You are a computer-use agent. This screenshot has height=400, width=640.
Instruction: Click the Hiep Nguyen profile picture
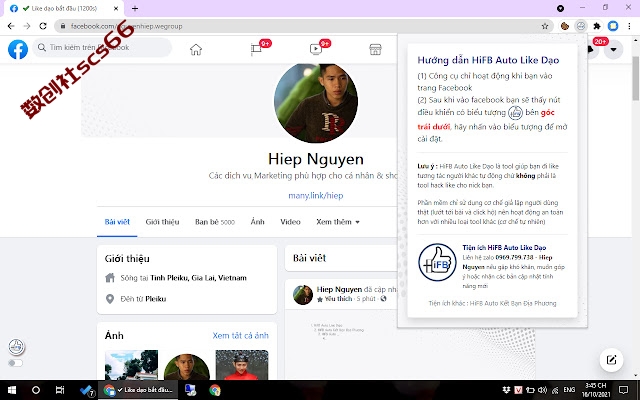point(316,102)
